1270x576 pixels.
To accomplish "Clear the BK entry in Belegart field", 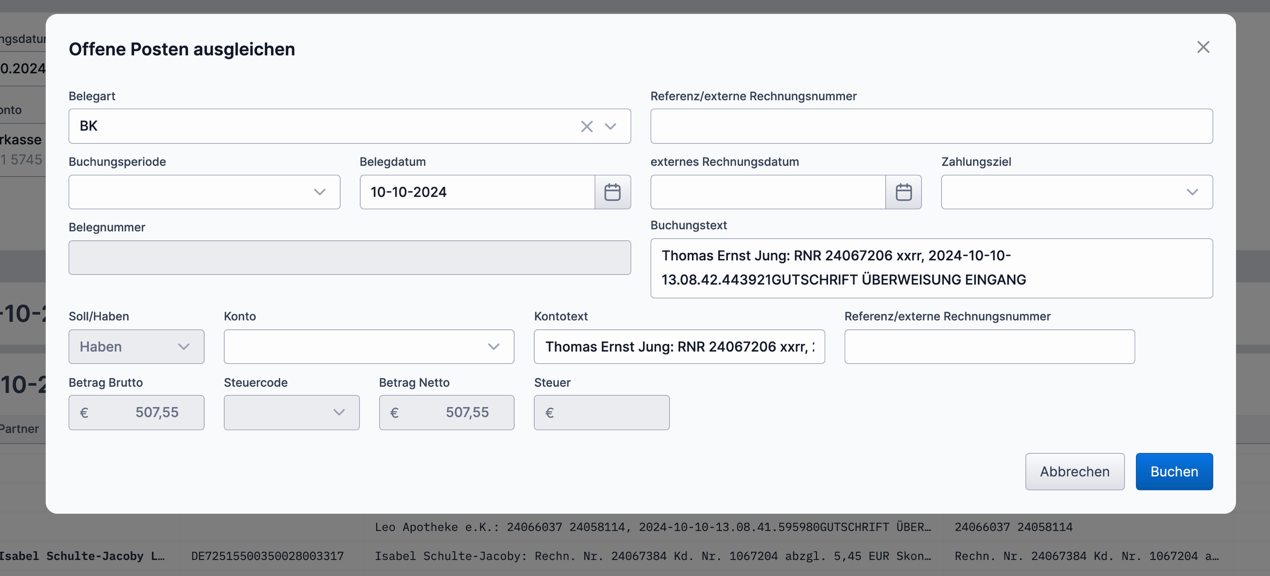I will coord(586,126).
